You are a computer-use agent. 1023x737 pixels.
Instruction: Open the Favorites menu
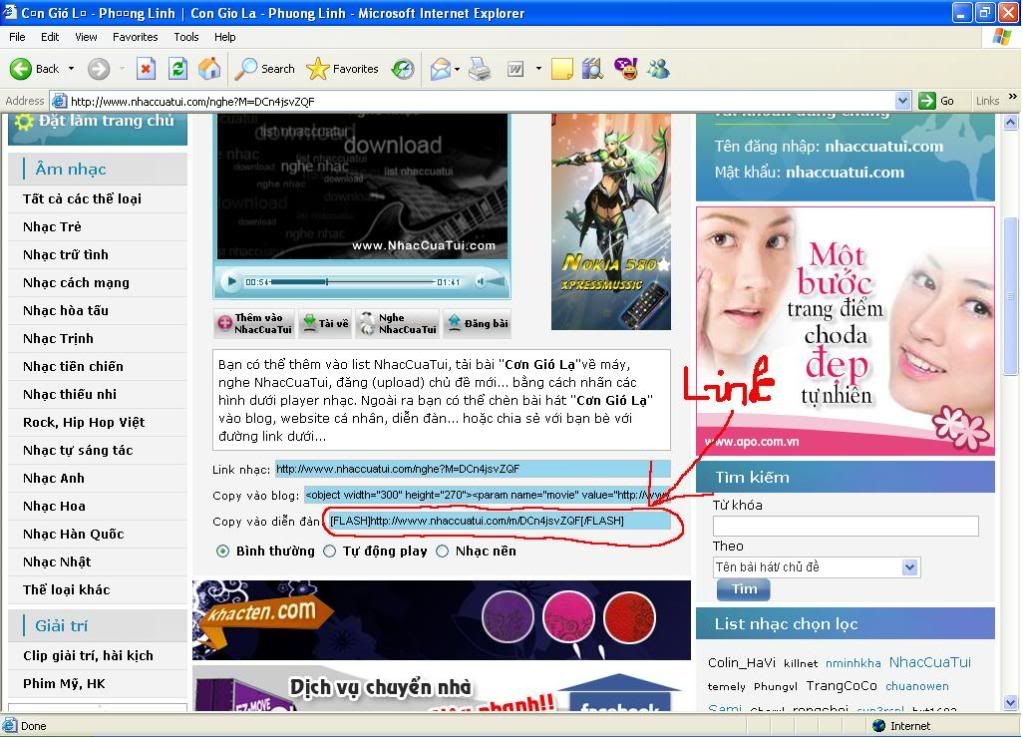point(135,37)
